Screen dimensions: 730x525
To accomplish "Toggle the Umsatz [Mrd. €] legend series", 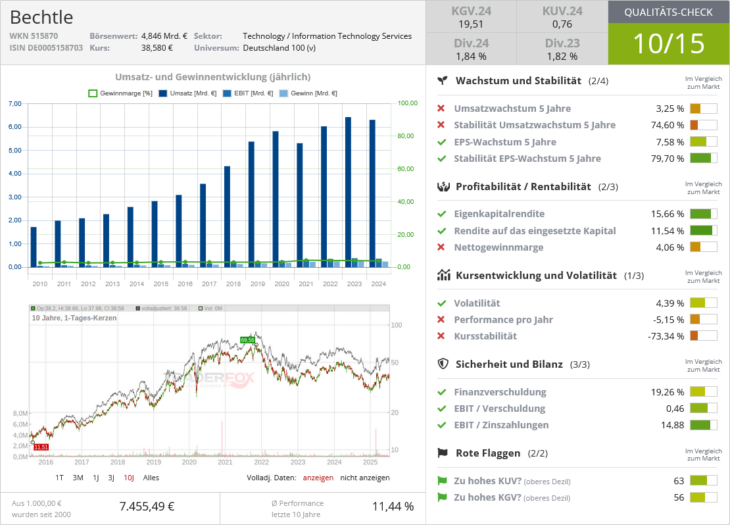I will [188, 93].
